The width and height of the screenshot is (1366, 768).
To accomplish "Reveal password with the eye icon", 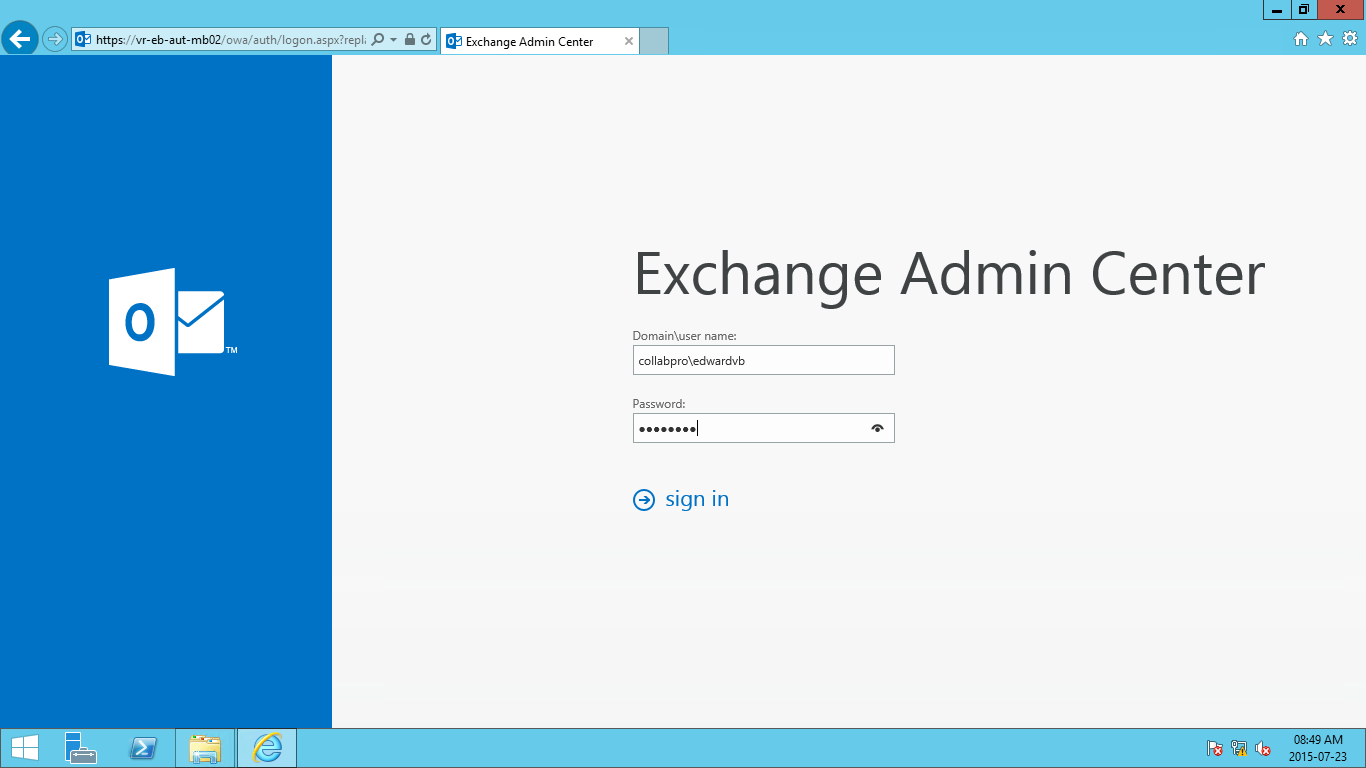I will coord(878,428).
